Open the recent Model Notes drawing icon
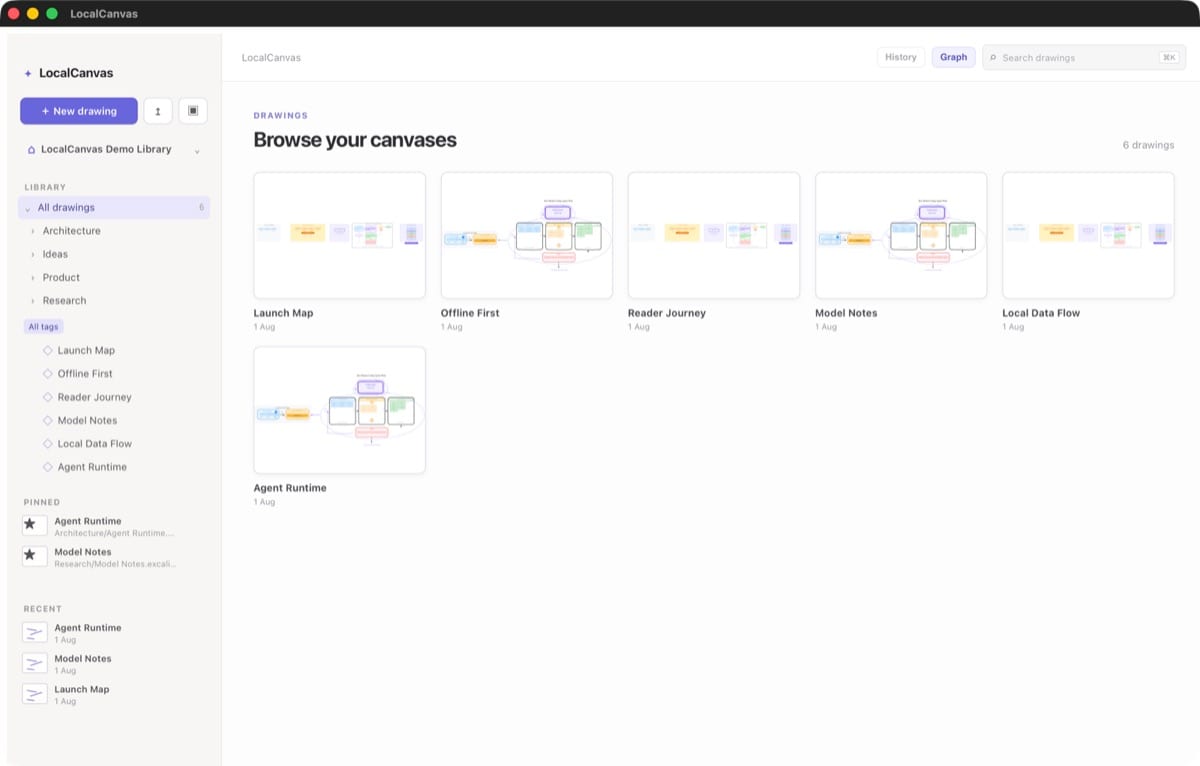 point(35,663)
